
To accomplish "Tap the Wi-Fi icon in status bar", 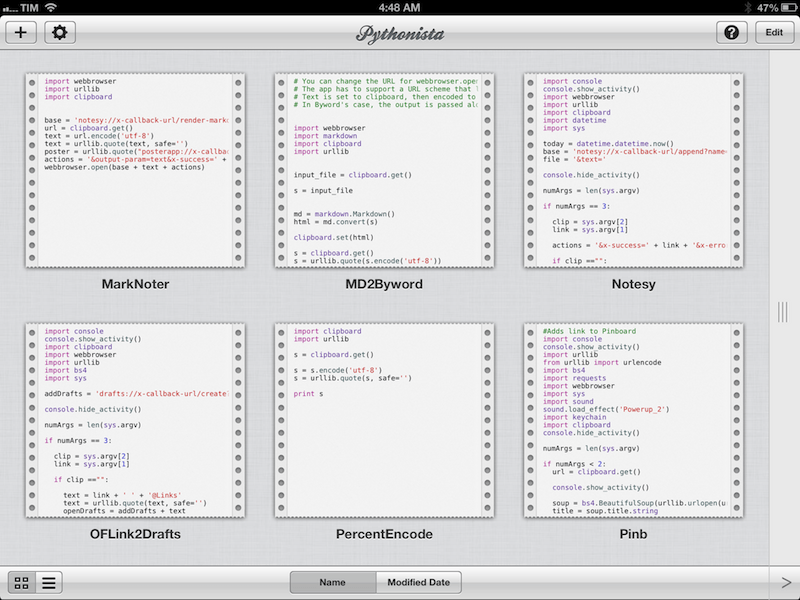I will tap(51, 8).
